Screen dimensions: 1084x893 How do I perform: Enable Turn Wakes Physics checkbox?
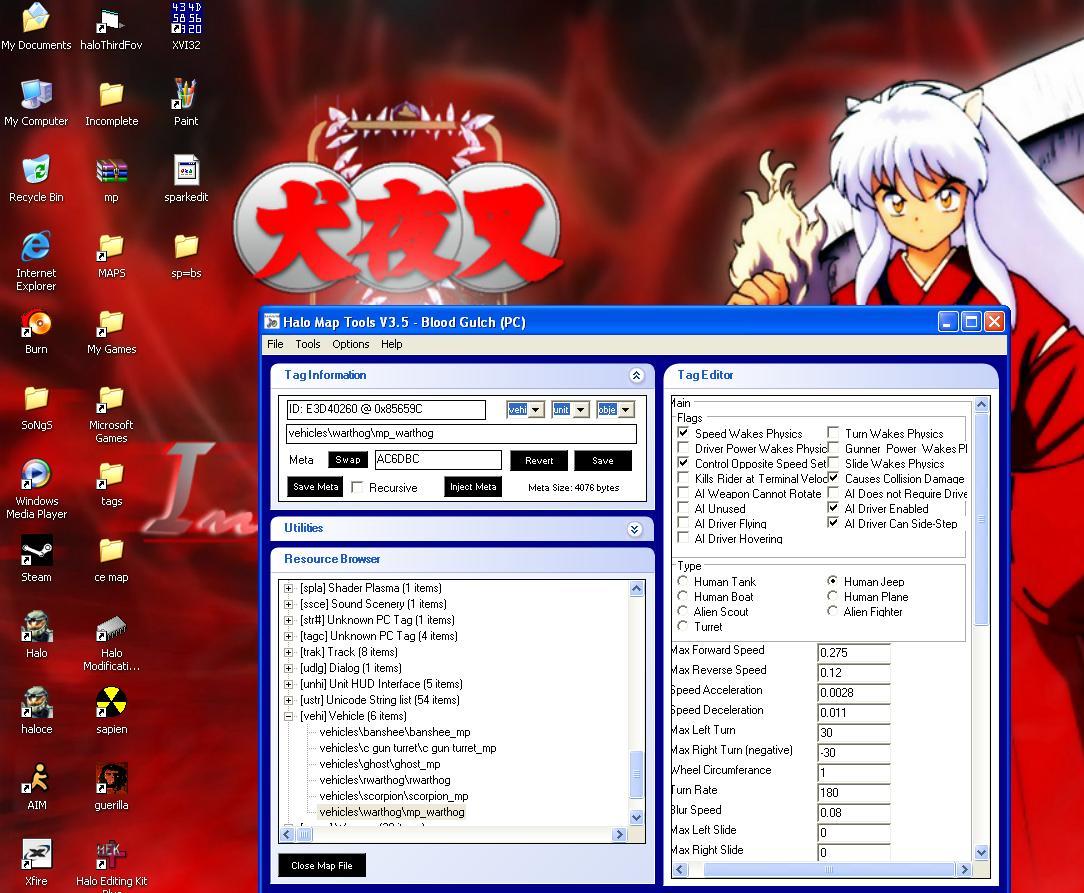(x=833, y=433)
